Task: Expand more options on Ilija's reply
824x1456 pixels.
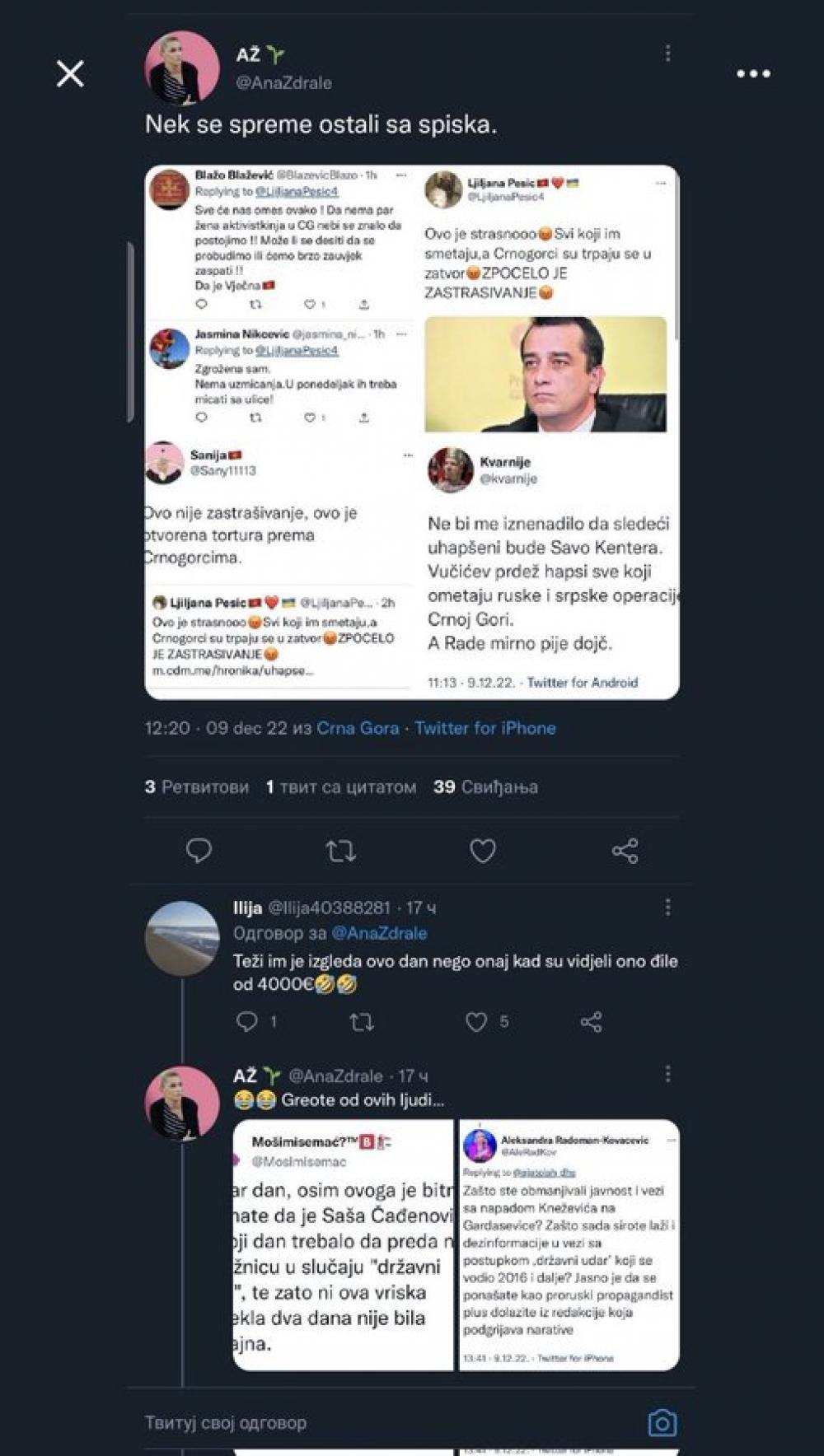Action: tap(667, 908)
